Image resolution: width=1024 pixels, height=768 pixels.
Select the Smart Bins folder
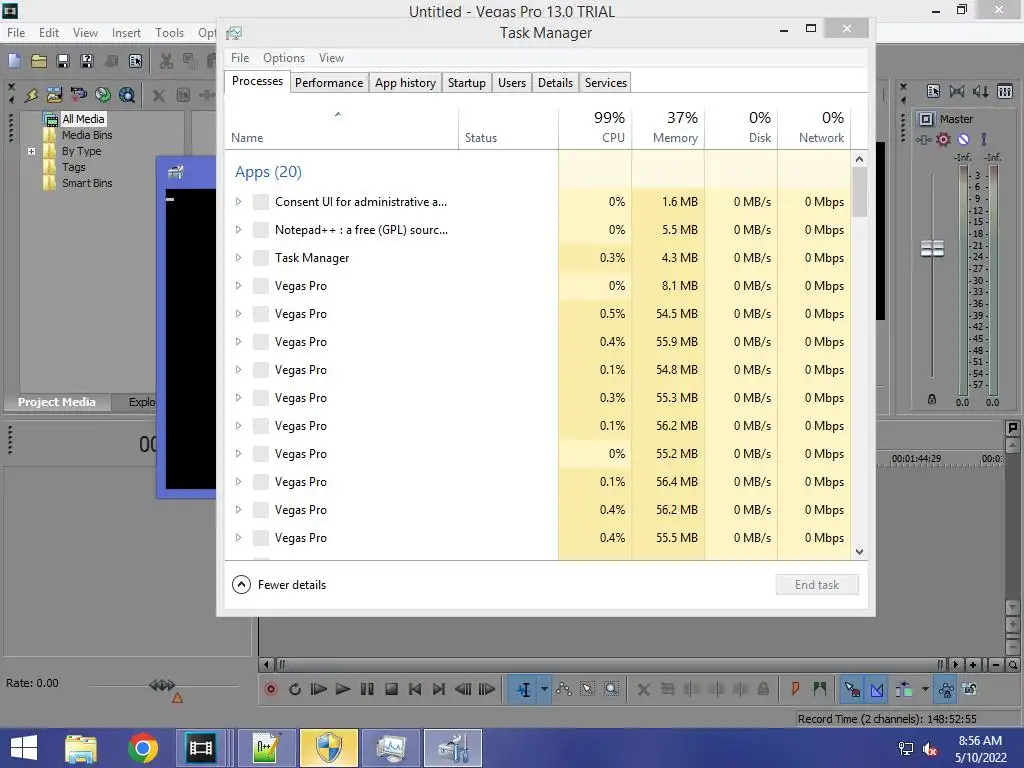(x=87, y=183)
